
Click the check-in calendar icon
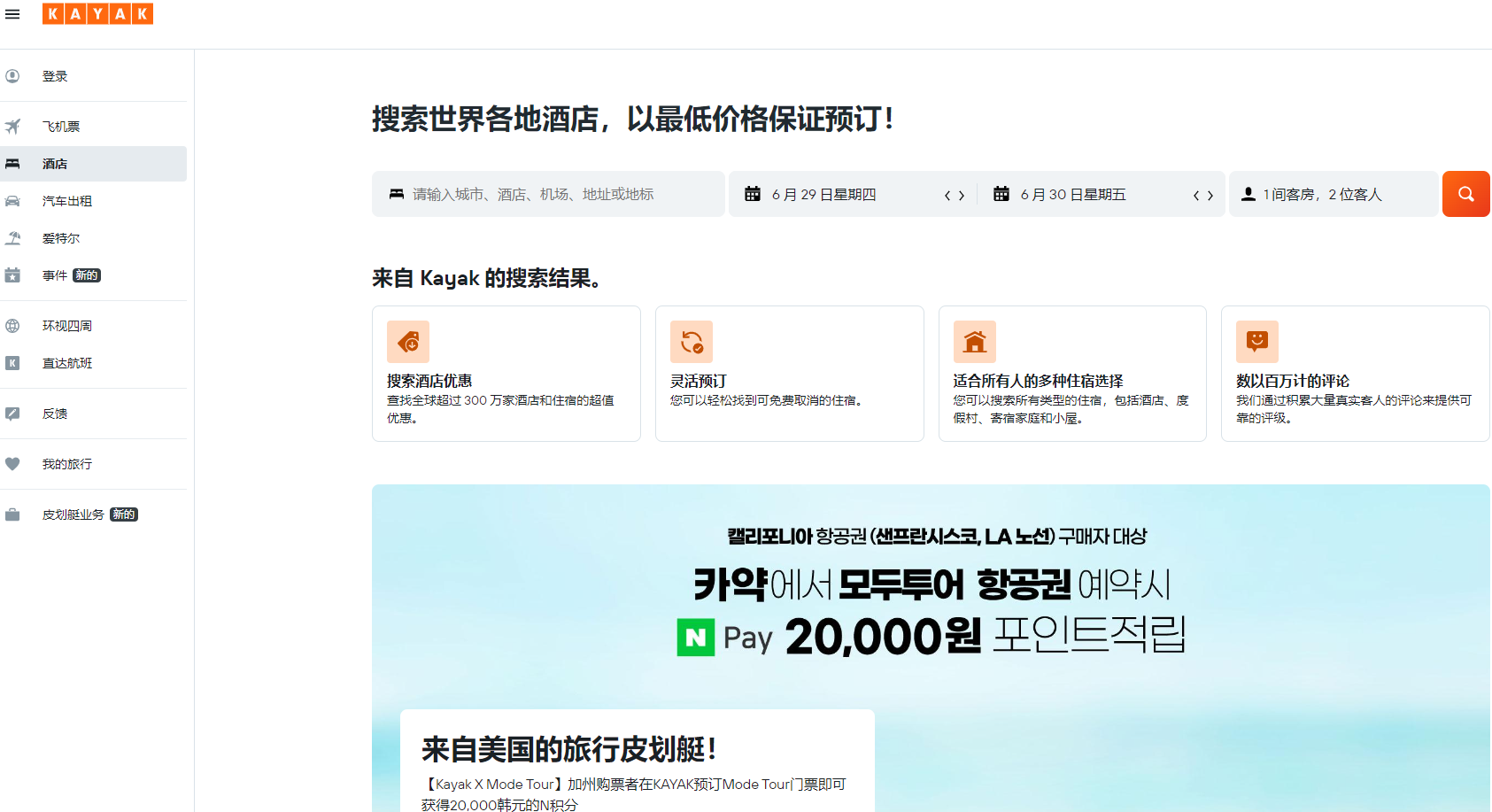click(x=753, y=194)
